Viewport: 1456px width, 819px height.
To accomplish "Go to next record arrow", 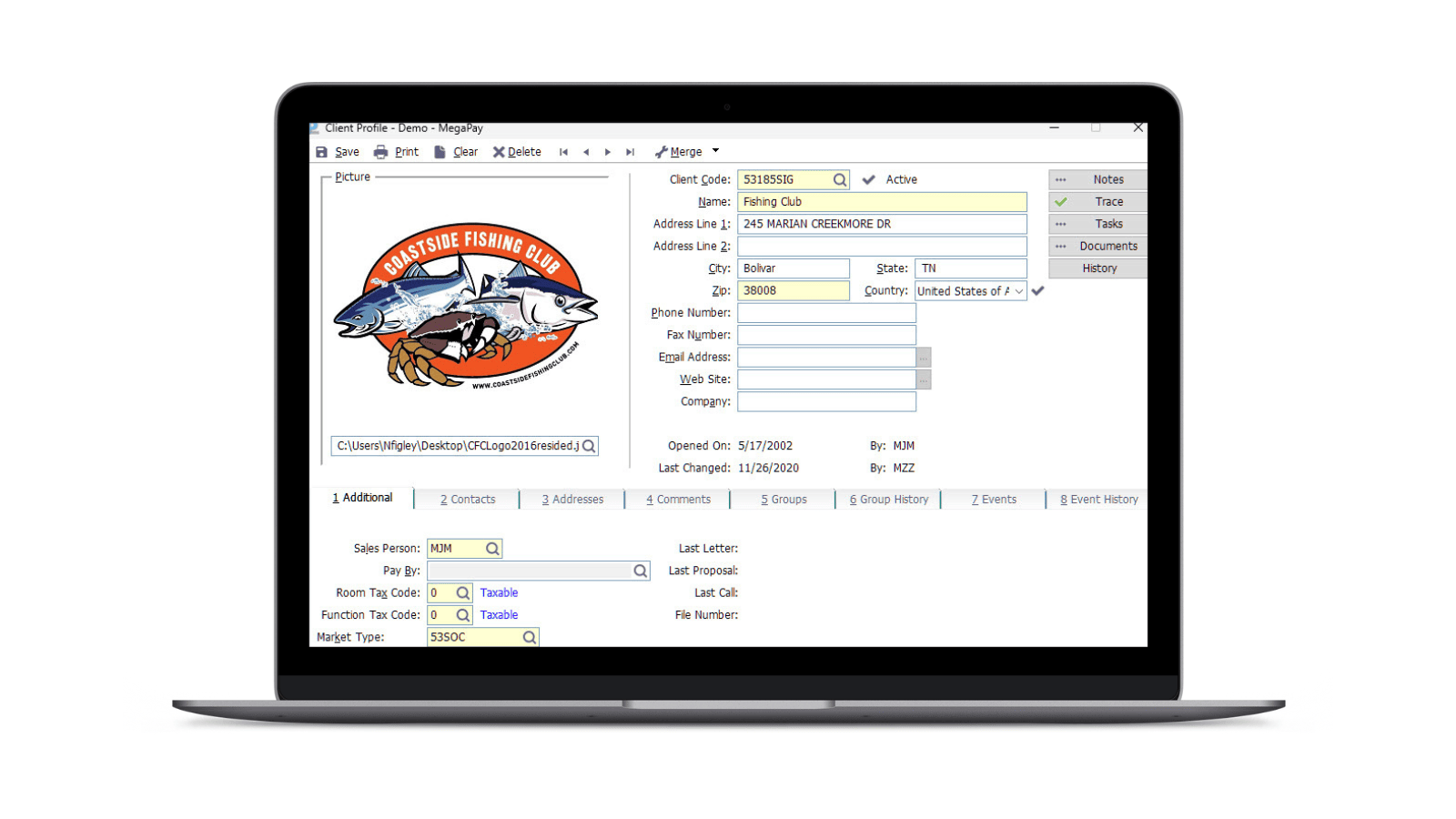I will [608, 152].
